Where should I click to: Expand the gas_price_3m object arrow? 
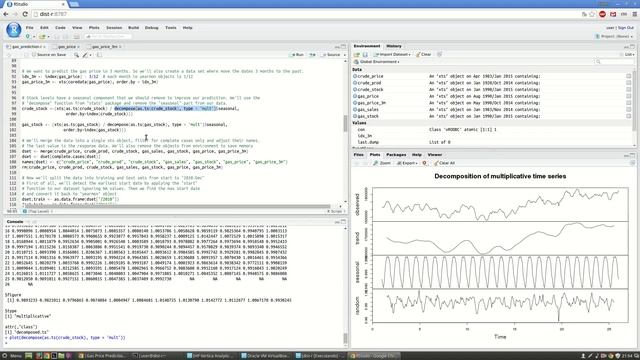[355, 103]
